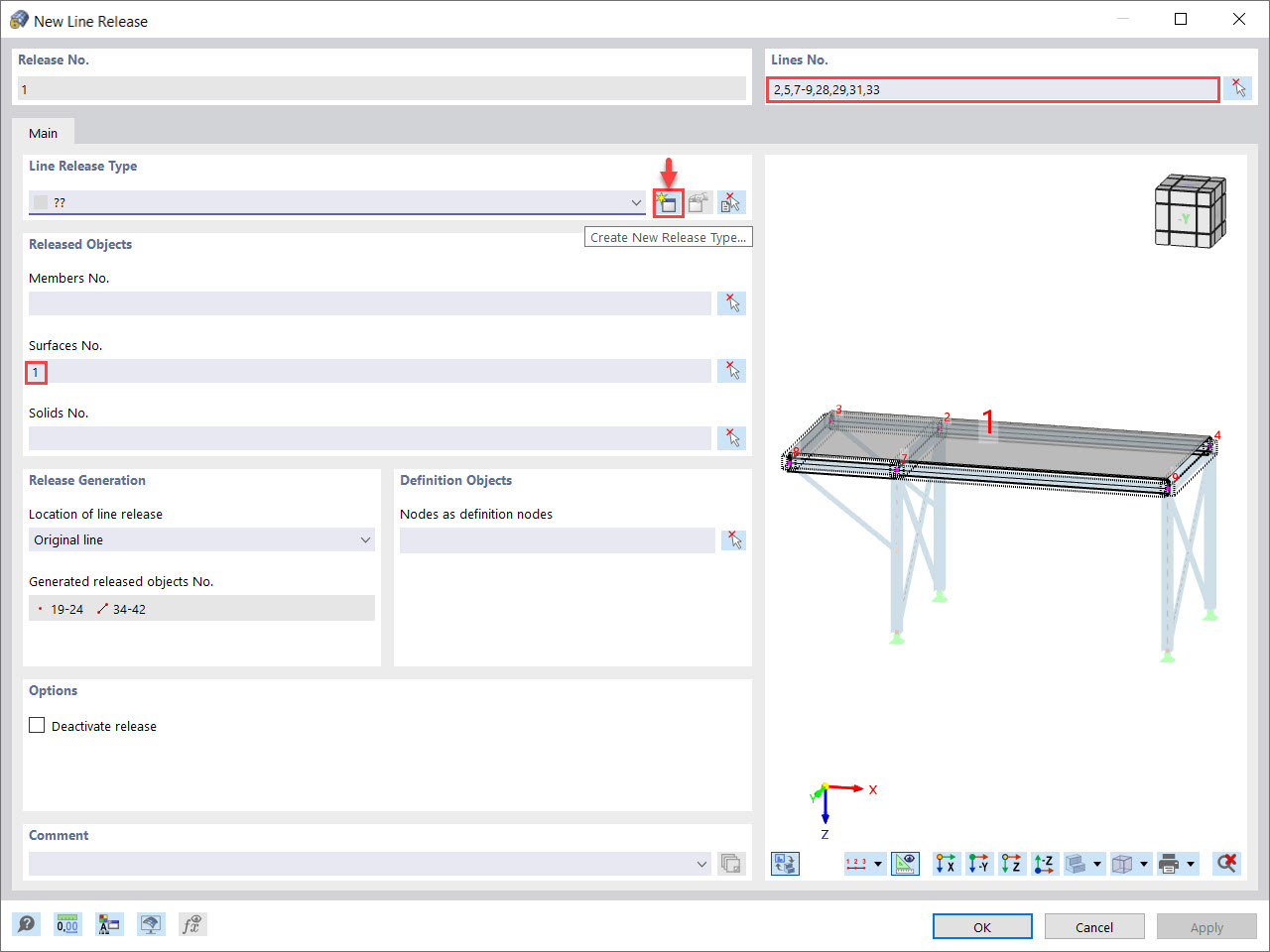Open the Location of line release dropdown
This screenshot has height=952, width=1270.
pos(366,539)
